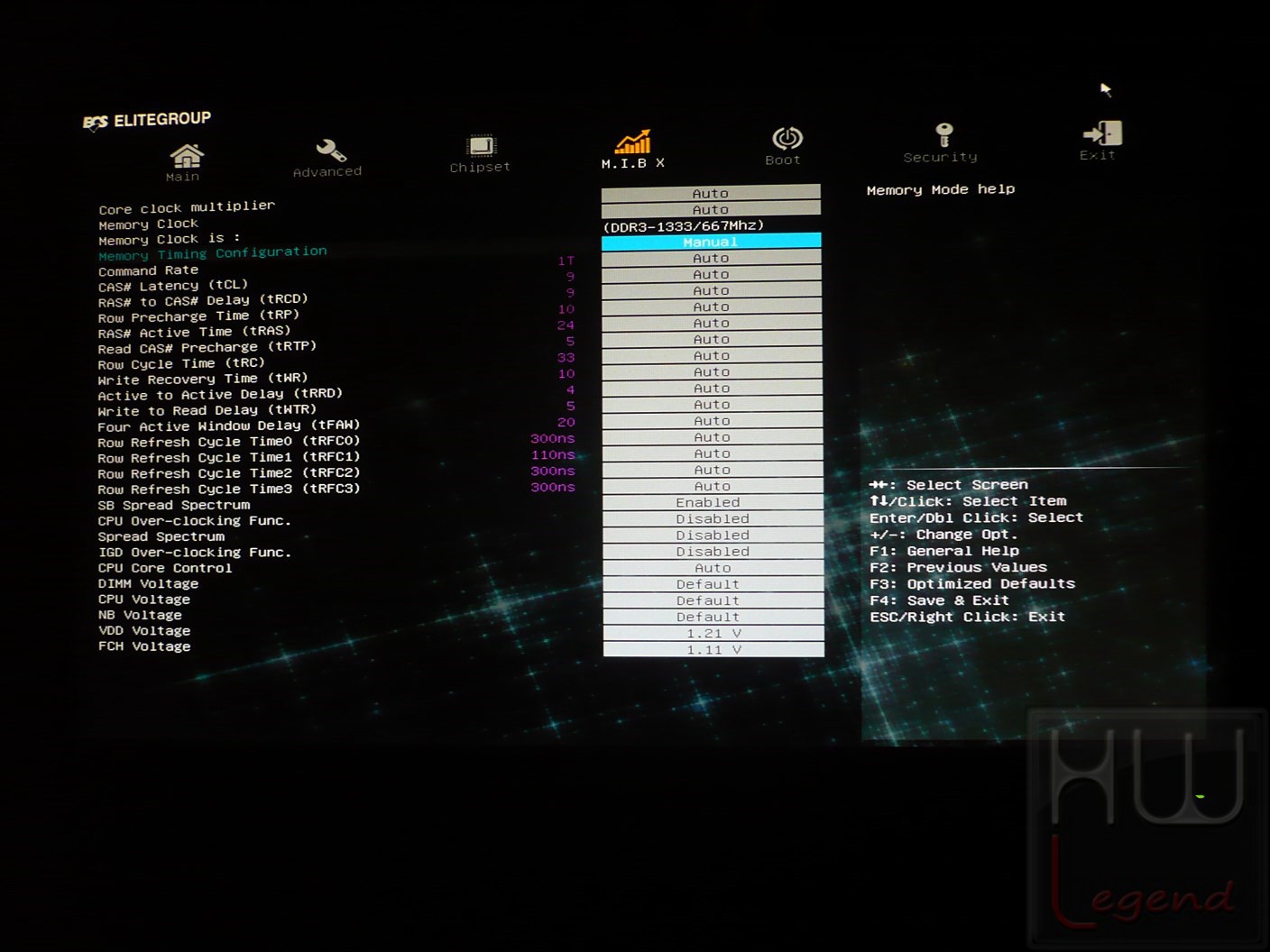Toggle SB Spread Spectrum Enabled value
This screenshot has height=952, width=1270.
coord(713,502)
